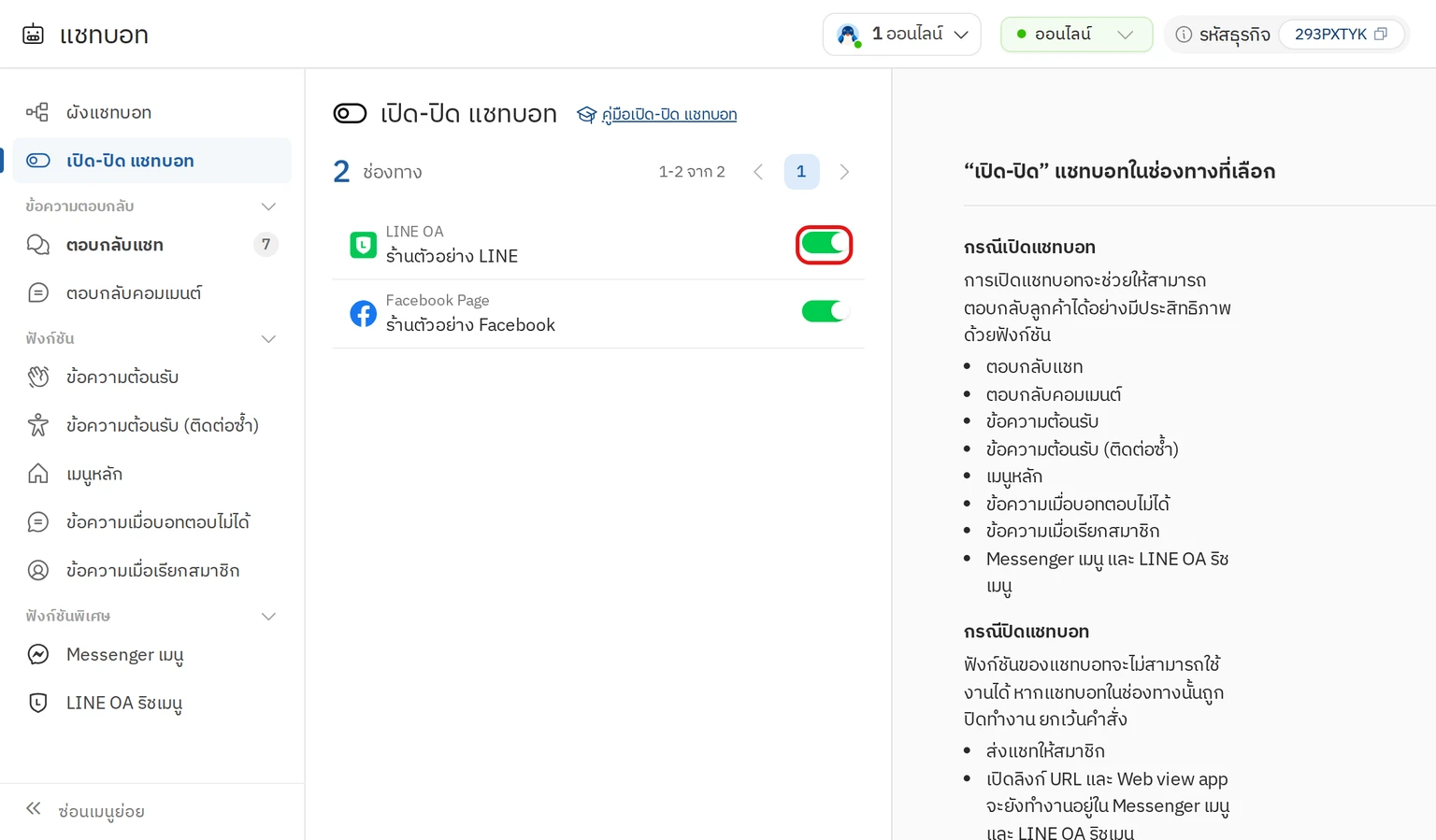Go to next page of channels
Viewport: 1436px width, 840px height.
[x=844, y=172]
